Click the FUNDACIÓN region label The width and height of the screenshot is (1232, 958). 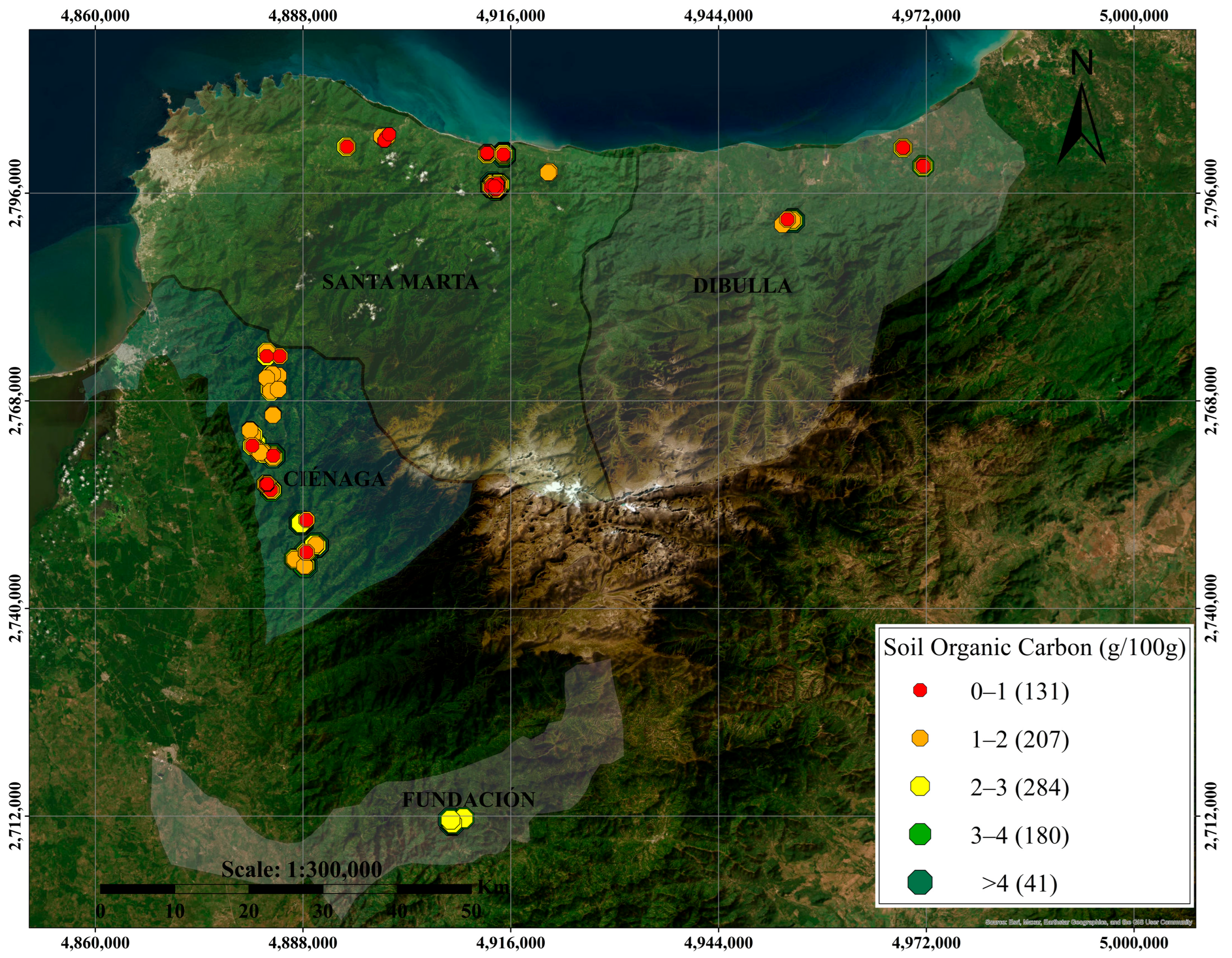pyautogui.click(x=468, y=799)
